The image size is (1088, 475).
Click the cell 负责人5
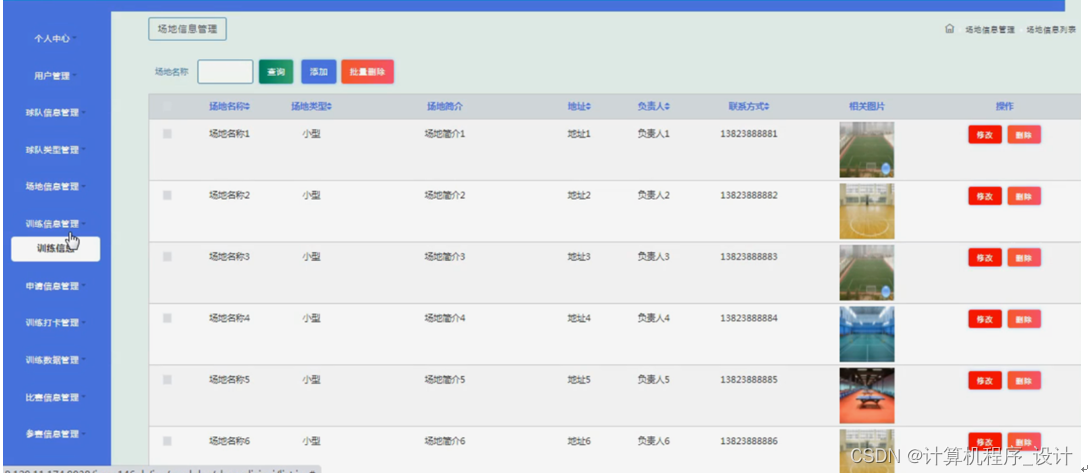653,380
